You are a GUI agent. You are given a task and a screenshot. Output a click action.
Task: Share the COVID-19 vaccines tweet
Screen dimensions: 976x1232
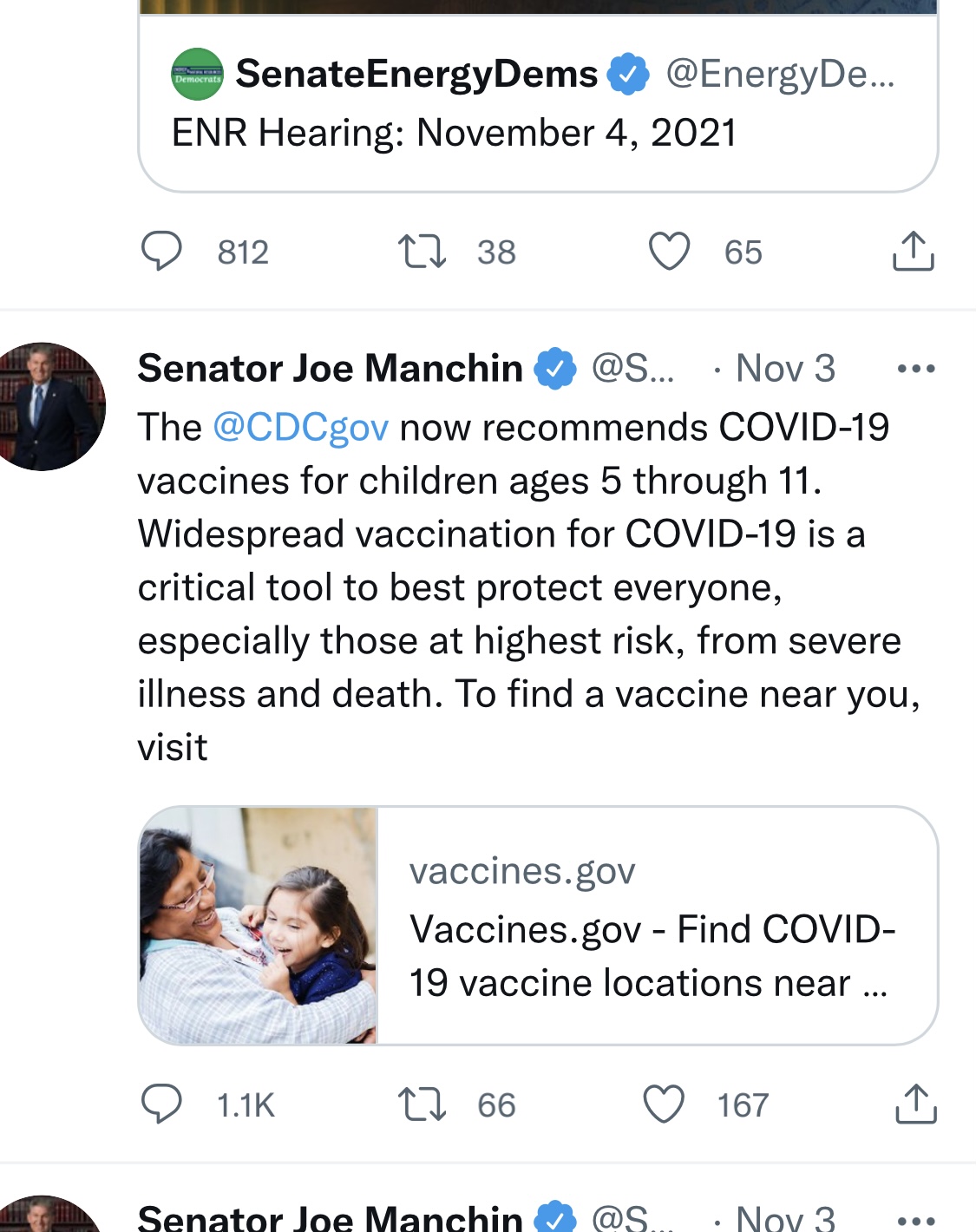914,1104
